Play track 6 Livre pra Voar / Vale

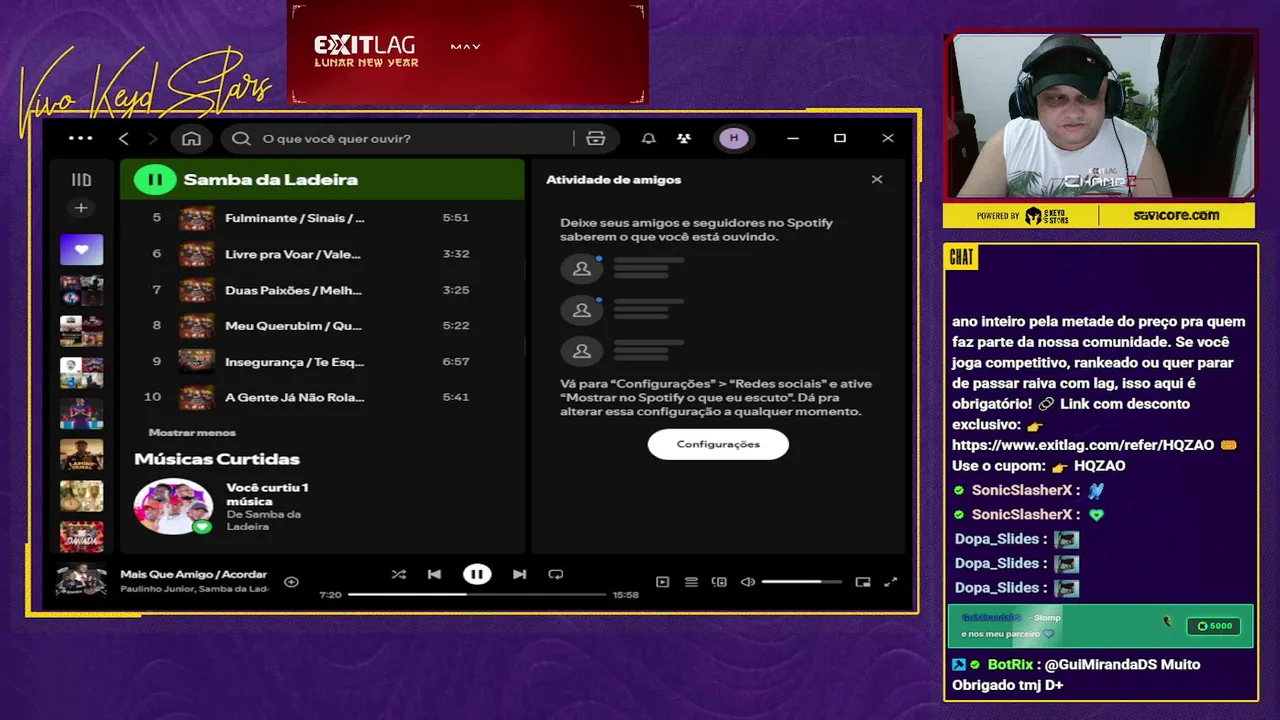322,254
